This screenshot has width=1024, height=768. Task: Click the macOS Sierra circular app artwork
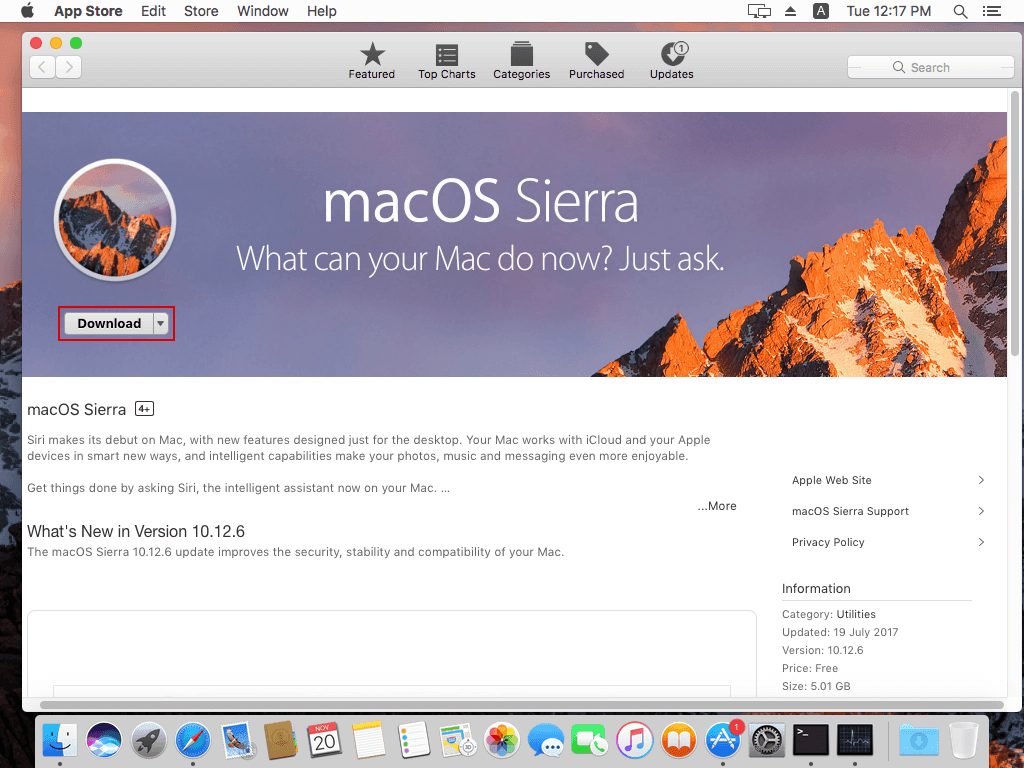pyautogui.click(x=114, y=220)
